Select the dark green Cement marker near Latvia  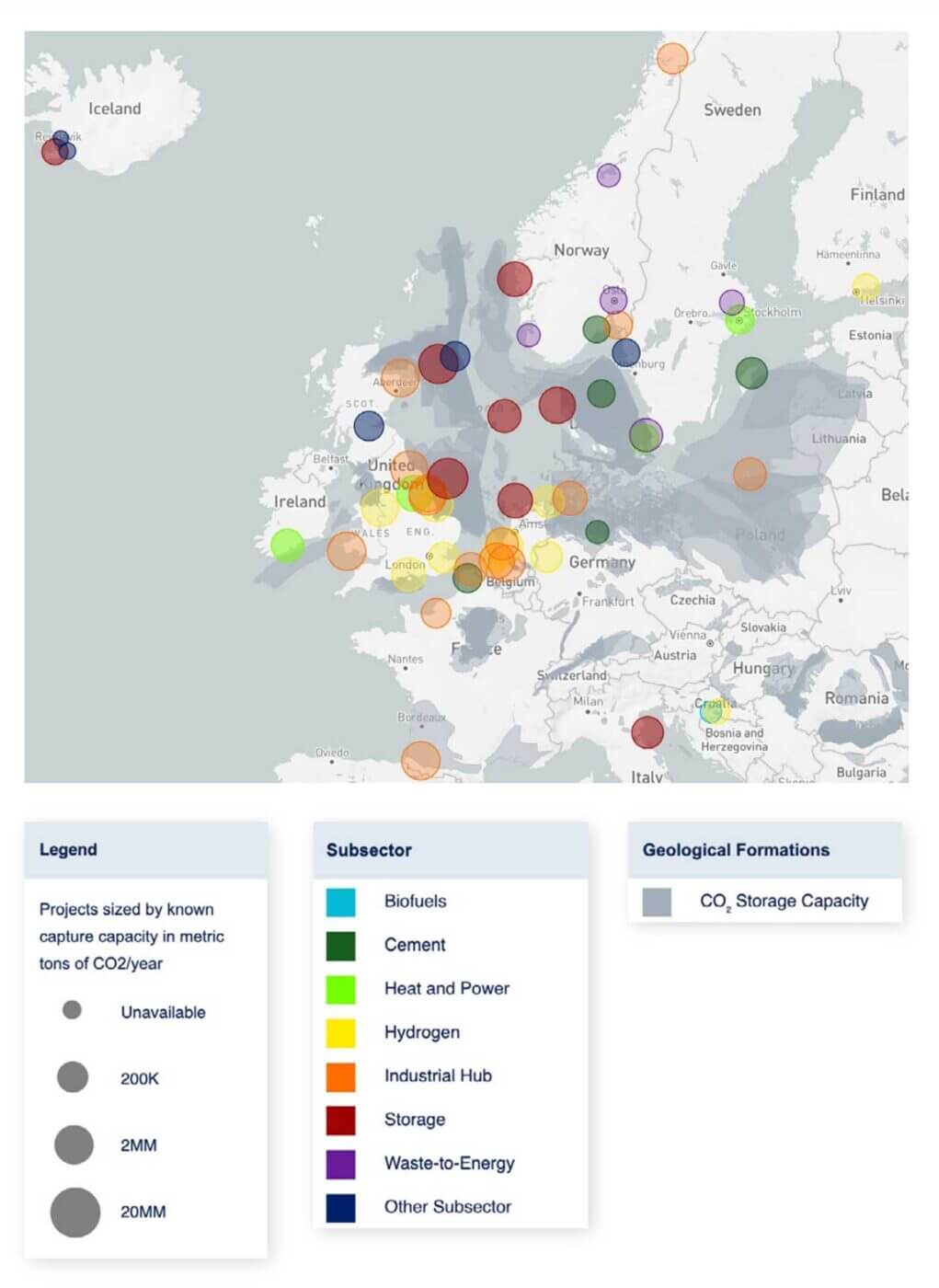click(751, 373)
